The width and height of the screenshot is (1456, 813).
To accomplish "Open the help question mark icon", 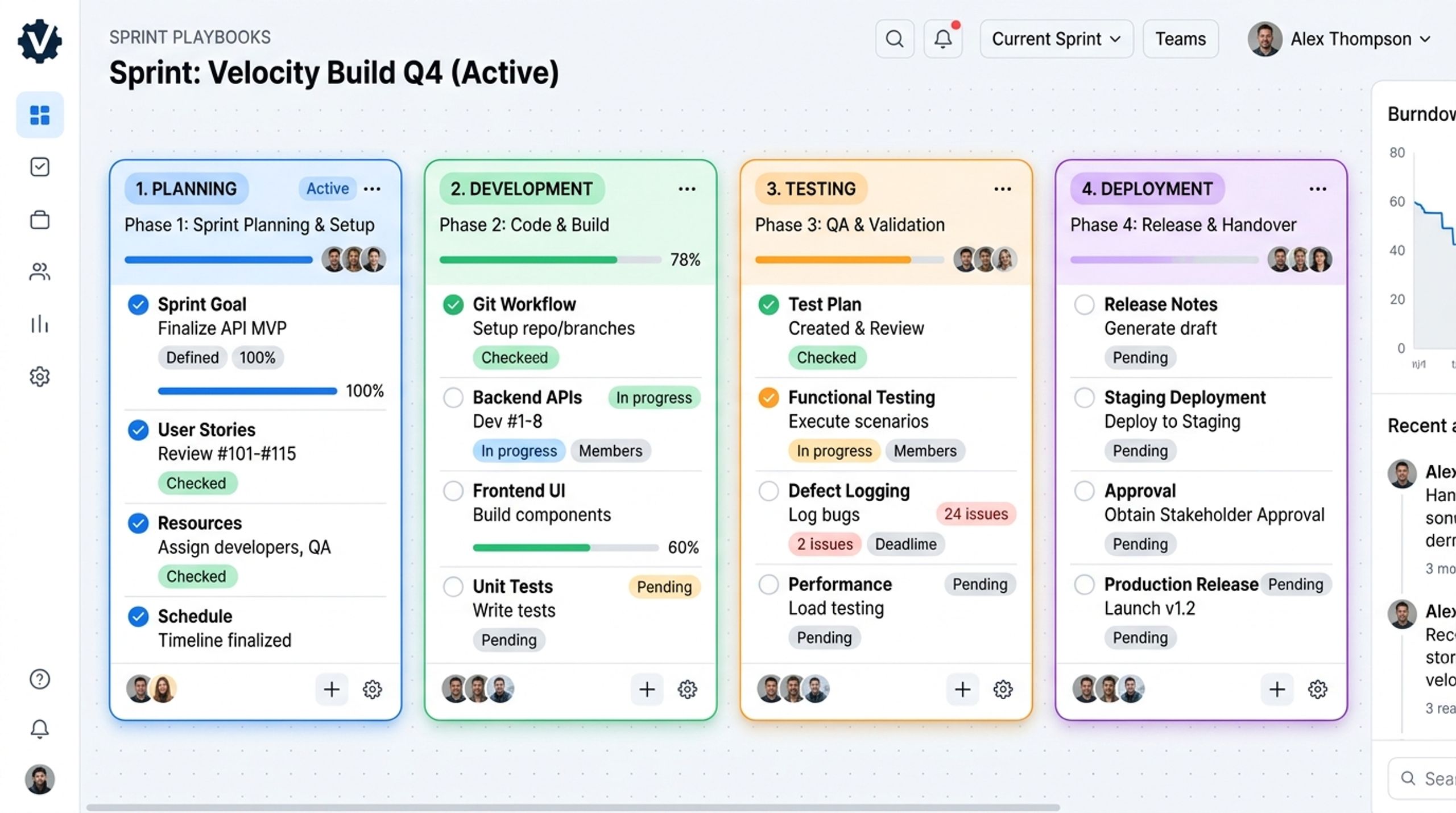I will pyautogui.click(x=40, y=679).
